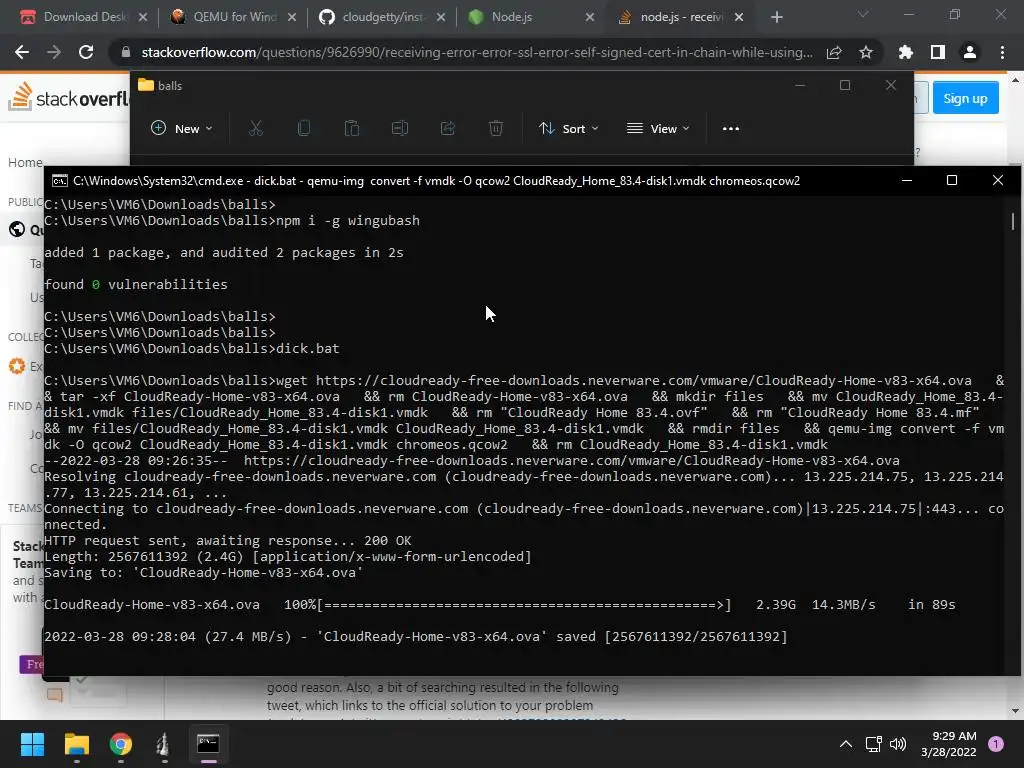Open File Explorer from taskbar
Image resolution: width=1024 pixels, height=768 pixels.
click(x=76, y=744)
